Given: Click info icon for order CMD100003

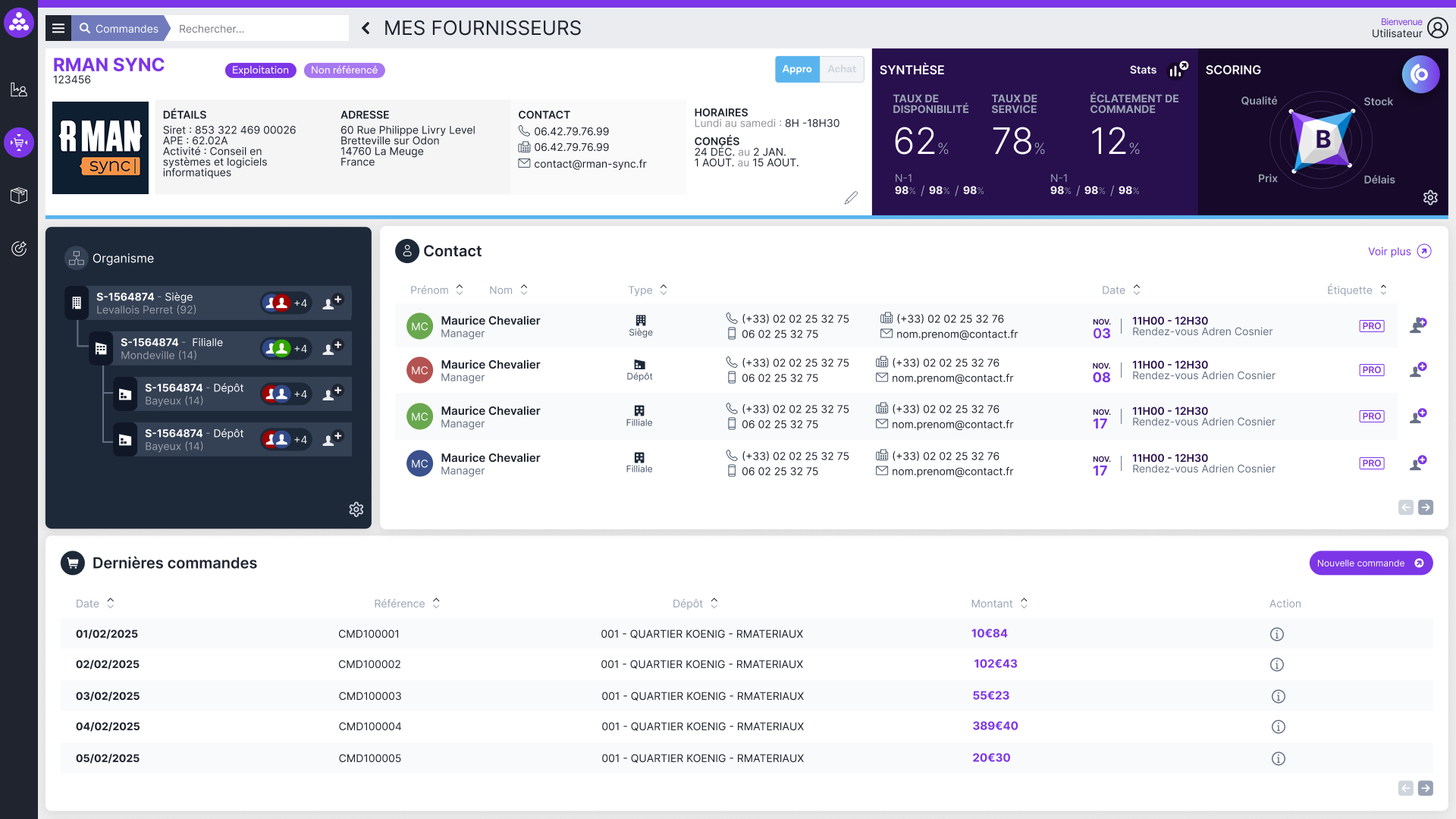Looking at the screenshot, I should (x=1278, y=696).
